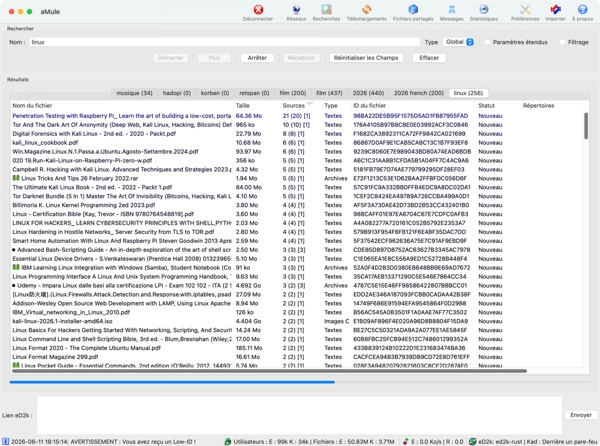Click the Plus button
Viewport: 600px width, 446px height.
[214, 58]
